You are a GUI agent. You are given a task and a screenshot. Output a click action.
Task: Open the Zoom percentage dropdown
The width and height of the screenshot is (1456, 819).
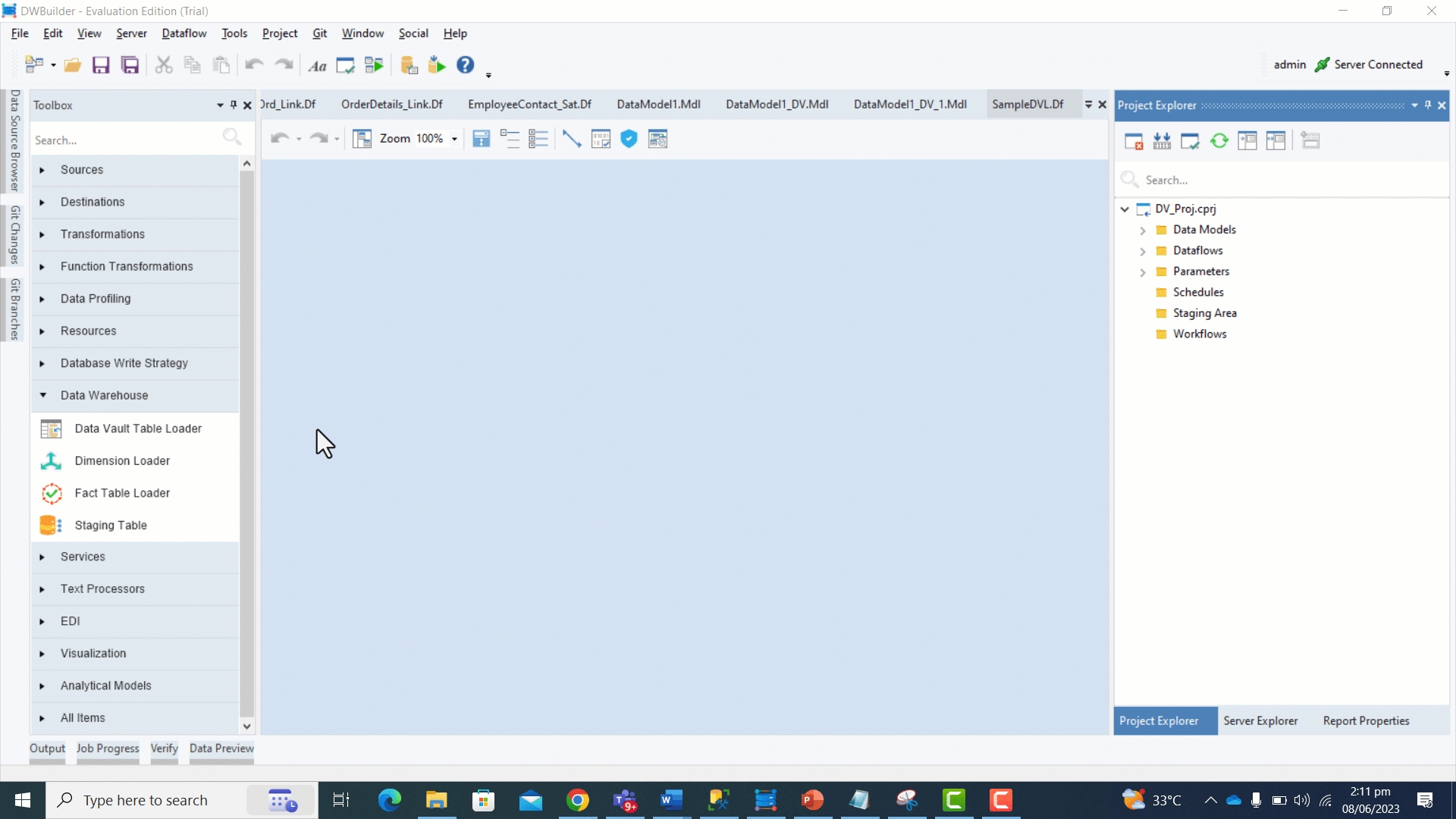click(x=454, y=140)
